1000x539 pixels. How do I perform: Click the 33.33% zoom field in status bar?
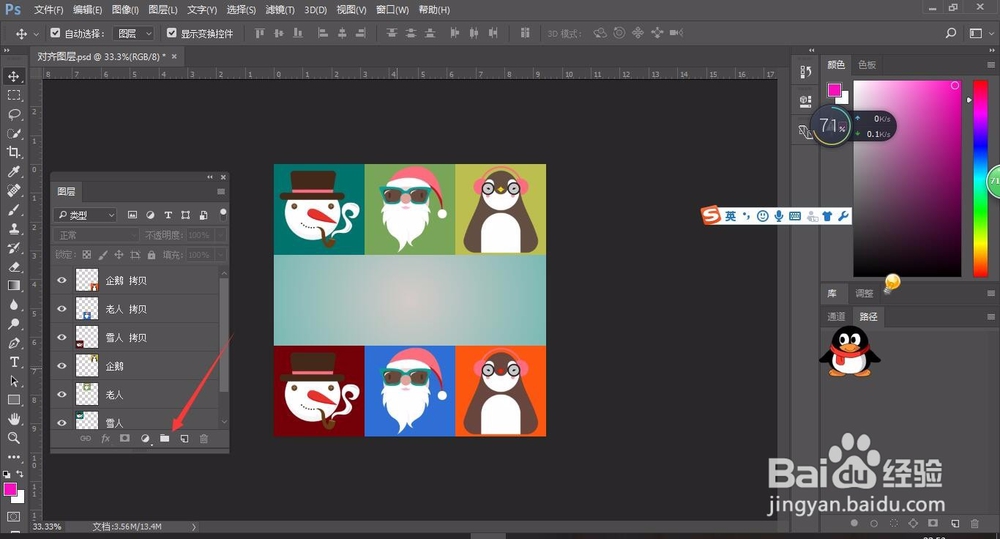pyautogui.click(x=47, y=527)
